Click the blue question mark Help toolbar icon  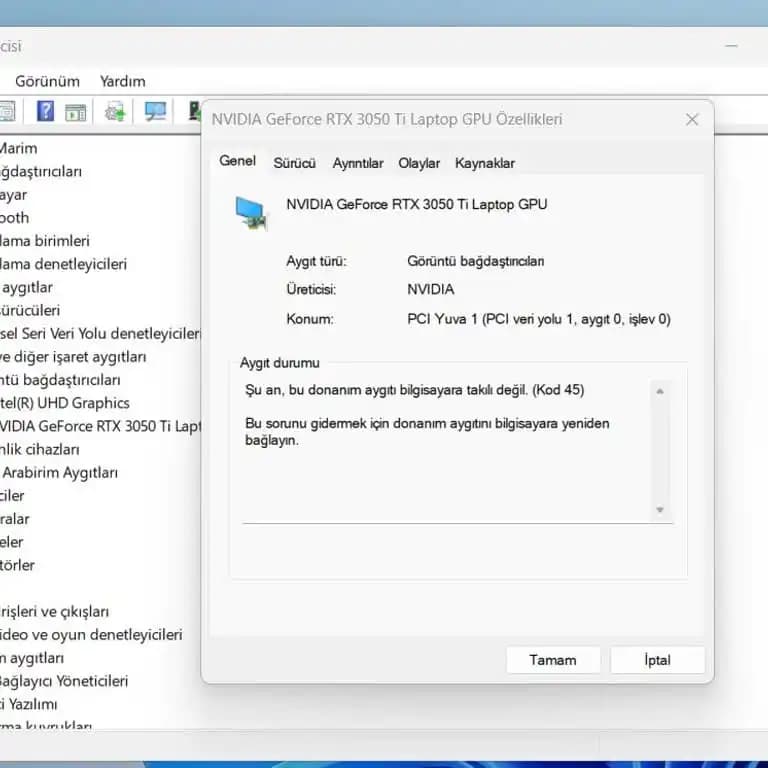45,111
